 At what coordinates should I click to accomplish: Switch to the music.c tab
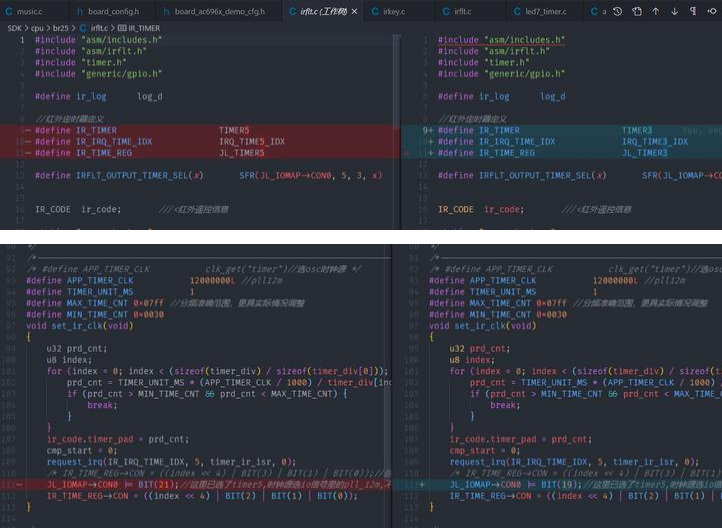click(x=29, y=11)
